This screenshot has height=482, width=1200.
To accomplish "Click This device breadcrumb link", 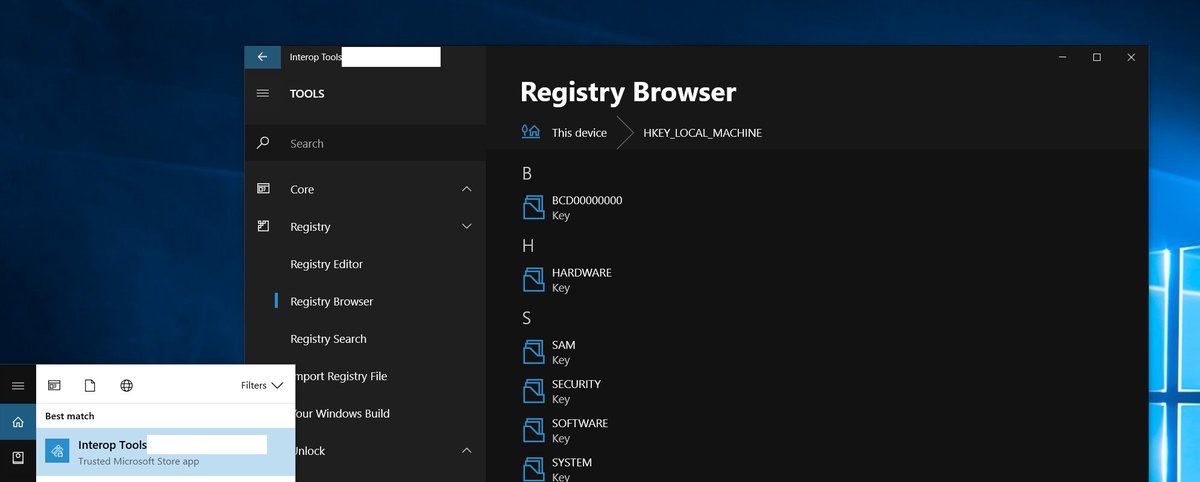I will pos(579,132).
